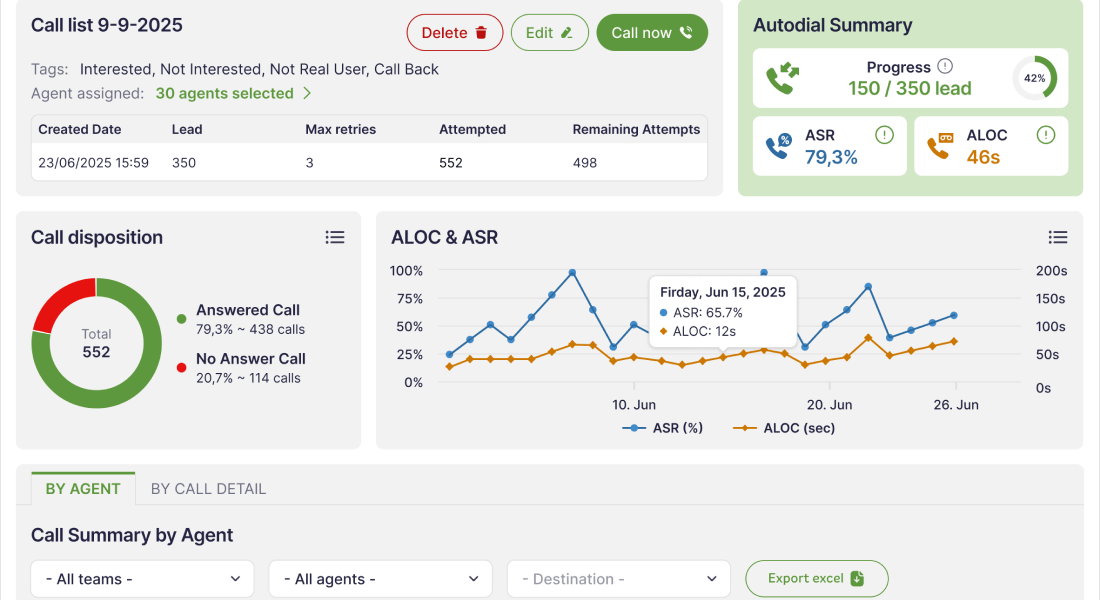The width and height of the screenshot is (1100, 600).
Task: Toggle Answered Call legend item
Action: [247, 311]
